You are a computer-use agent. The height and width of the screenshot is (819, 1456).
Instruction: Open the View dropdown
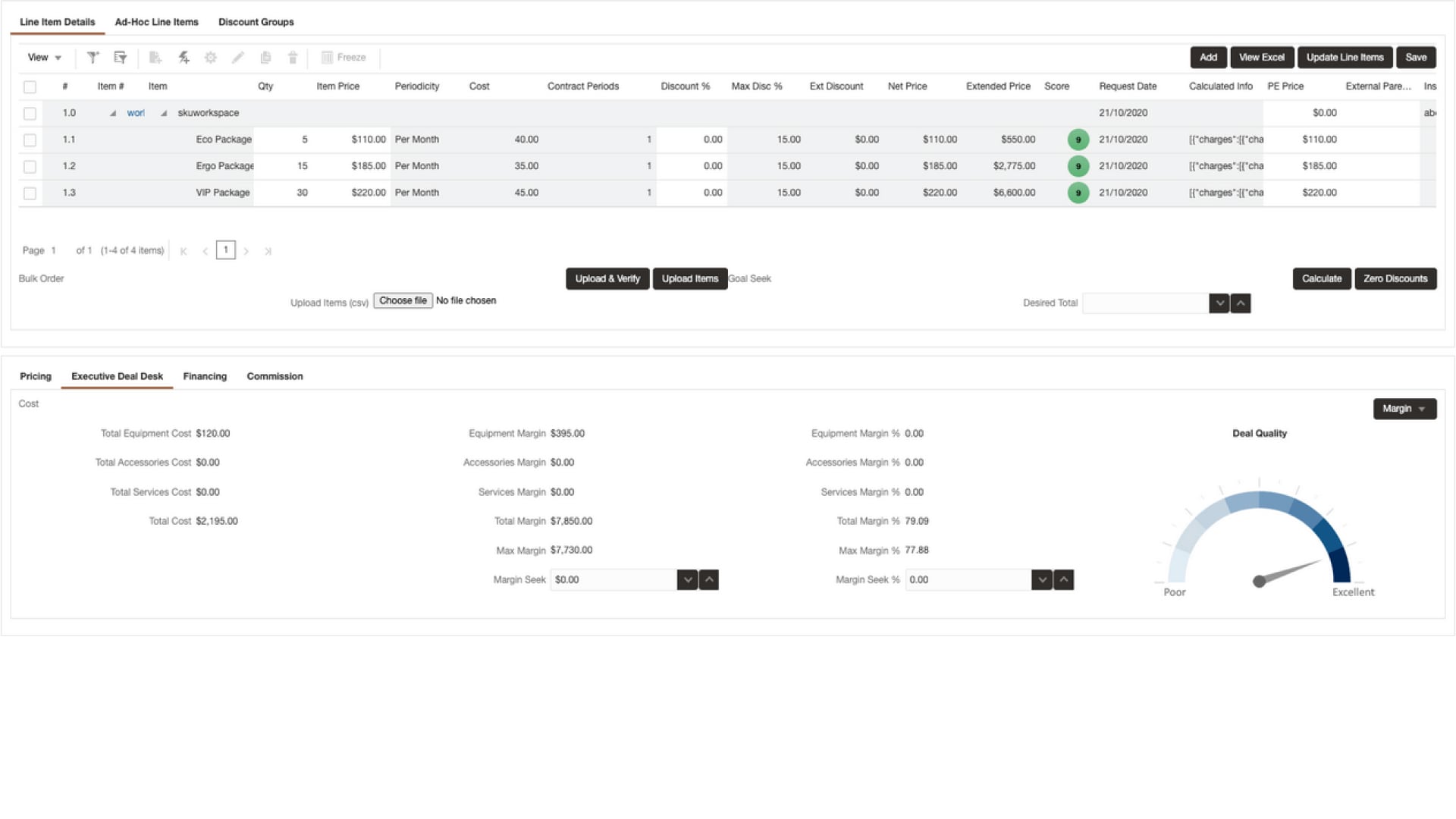click(x=43, y=57)
